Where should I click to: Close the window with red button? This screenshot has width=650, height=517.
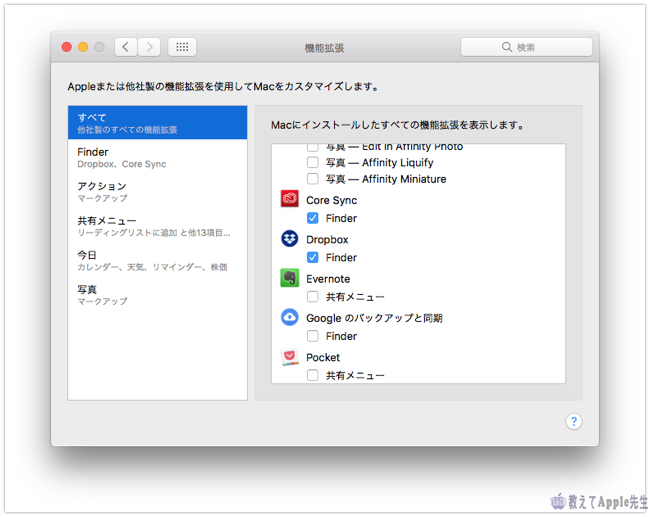[67, 47]
